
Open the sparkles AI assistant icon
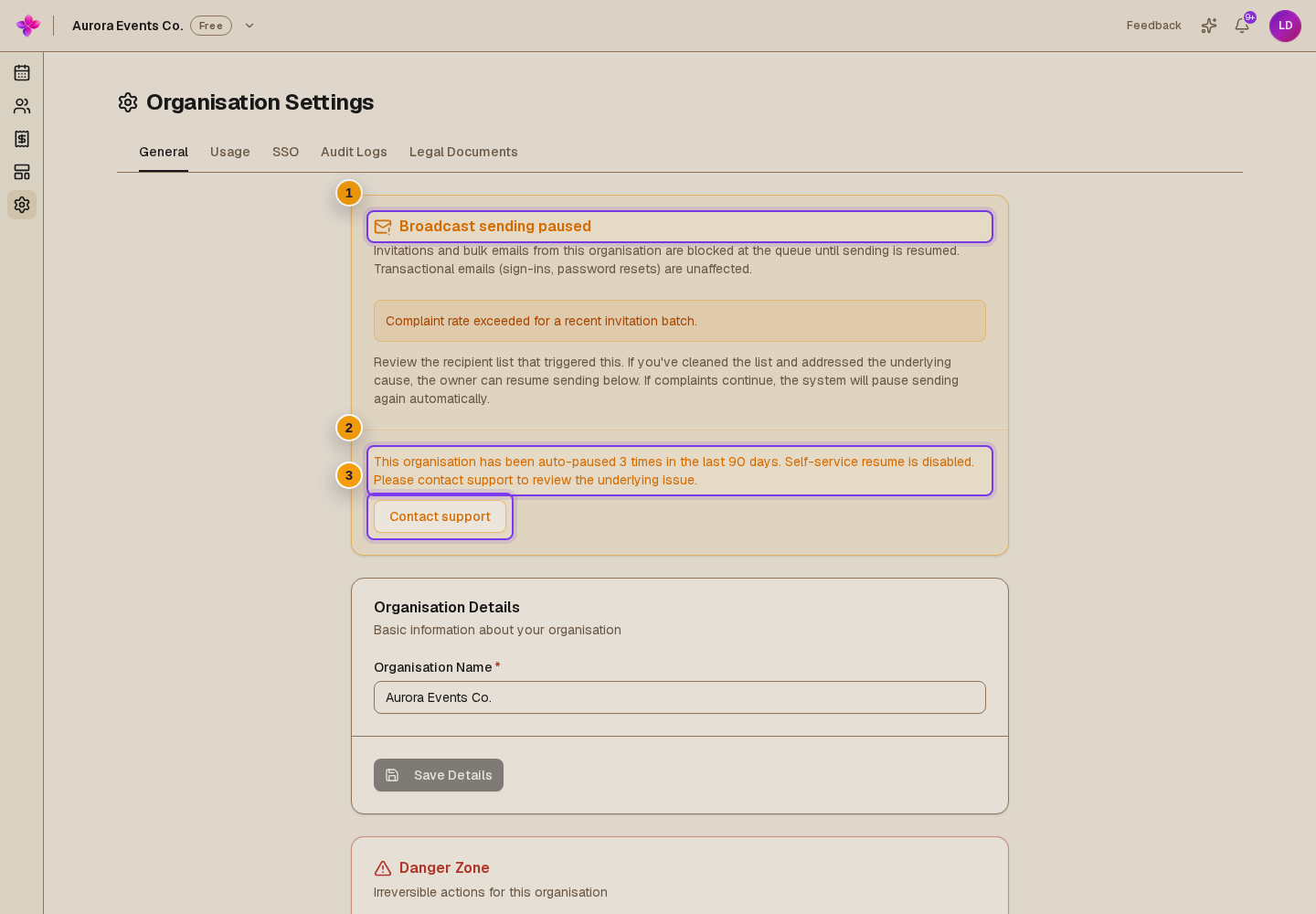tap(1209, 26)
